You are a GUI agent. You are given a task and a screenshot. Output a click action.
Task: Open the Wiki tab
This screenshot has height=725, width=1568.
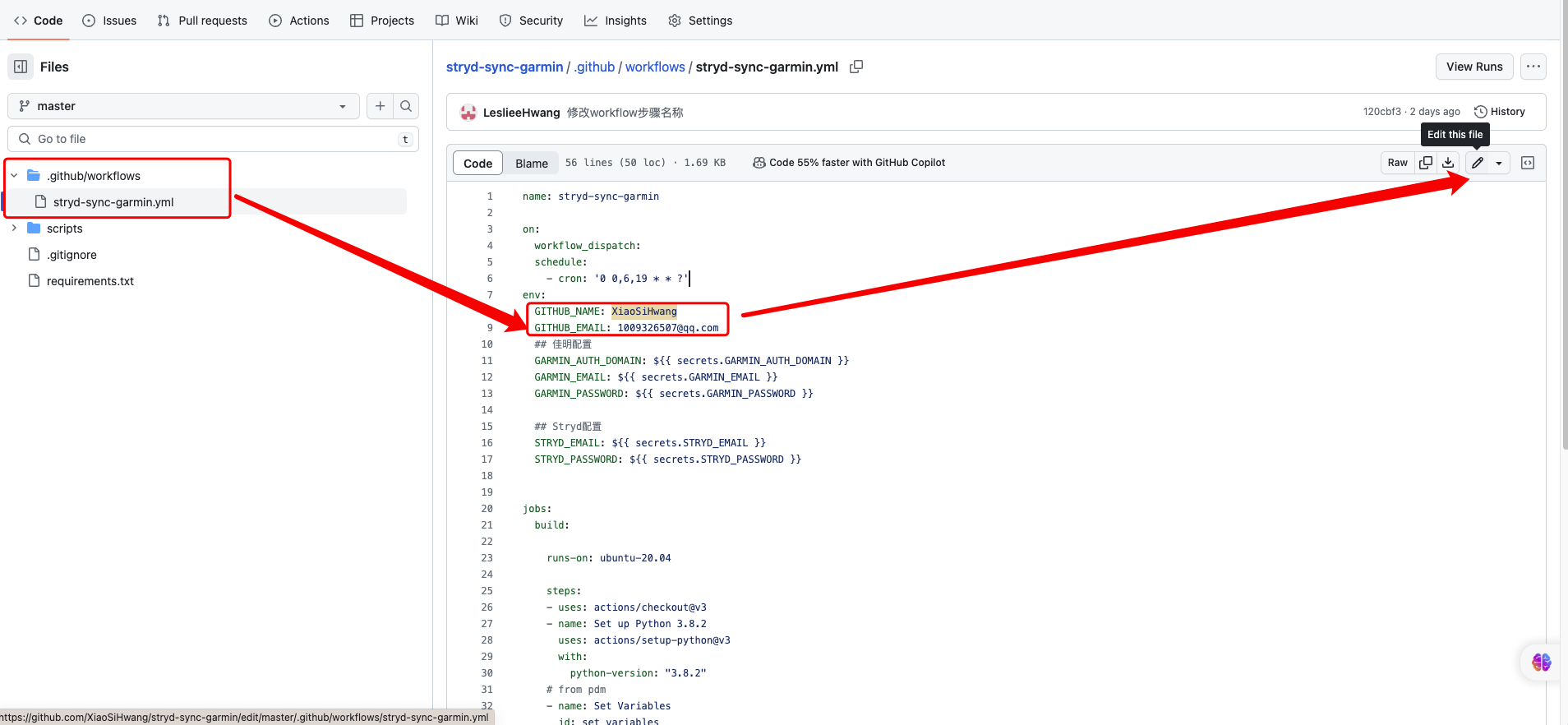coord(457,21)
